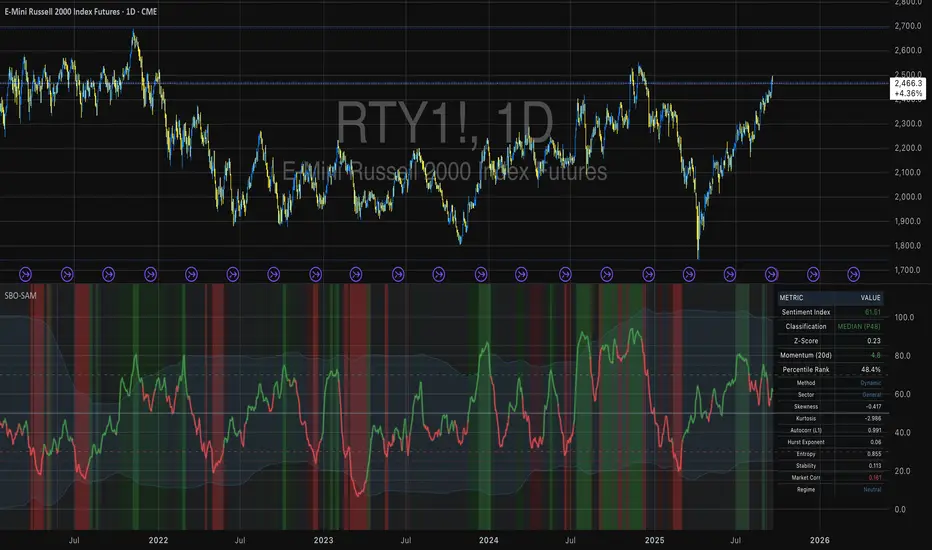Select the SBO-SAM indicator legend label

(x=20, y=295)
